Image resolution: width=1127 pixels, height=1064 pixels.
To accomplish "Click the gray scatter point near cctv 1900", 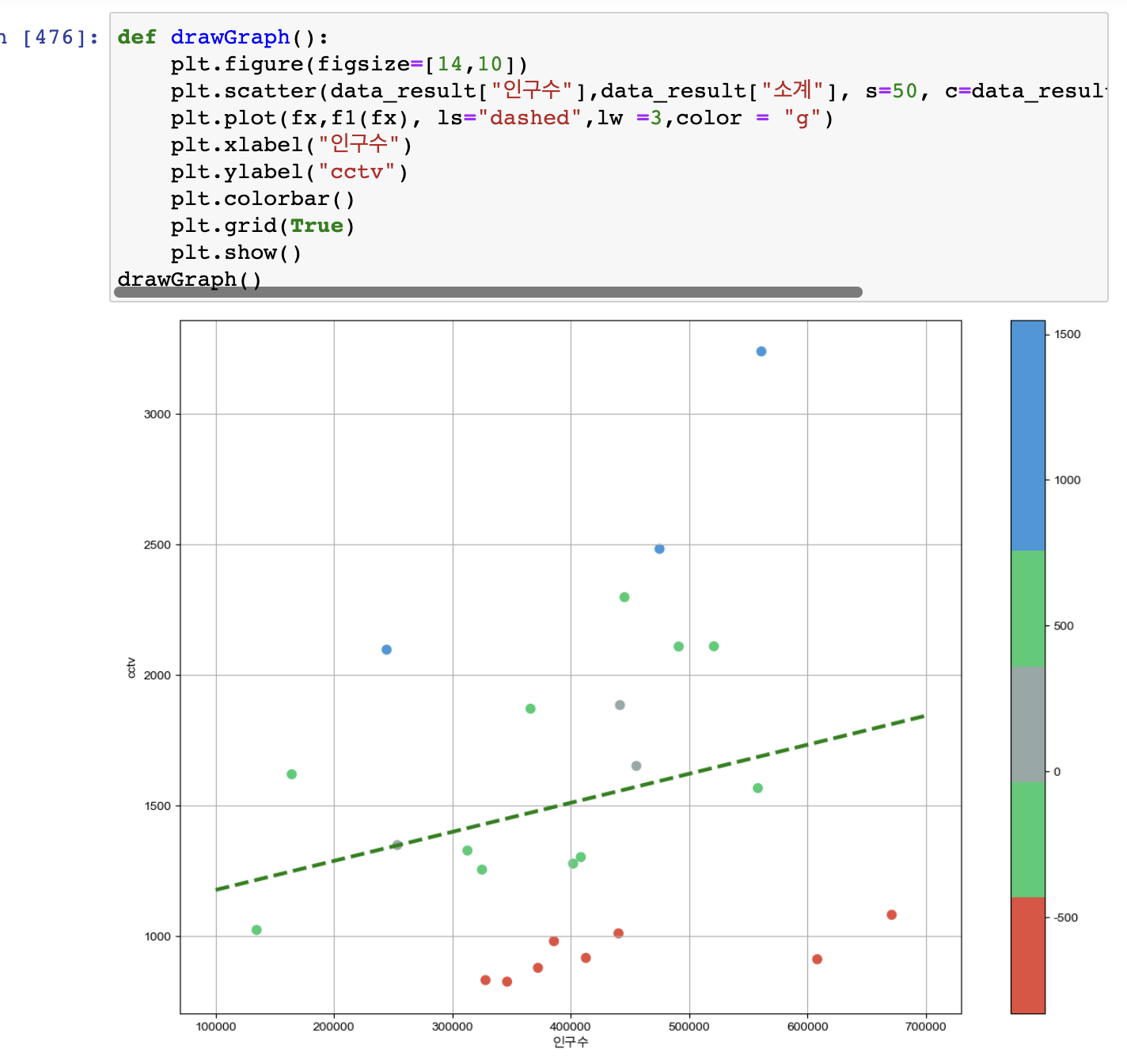I will tap(620, 705).
